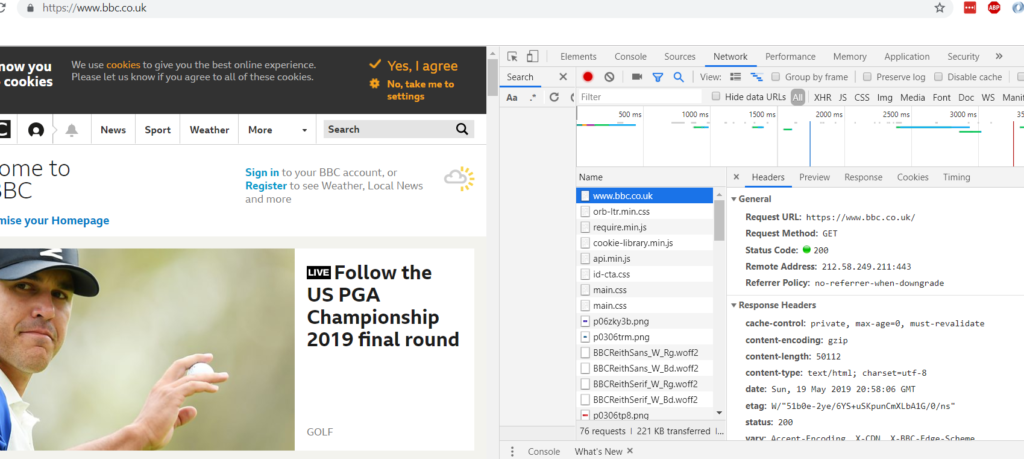View the Response tab of request

click(x=863, y=177)
